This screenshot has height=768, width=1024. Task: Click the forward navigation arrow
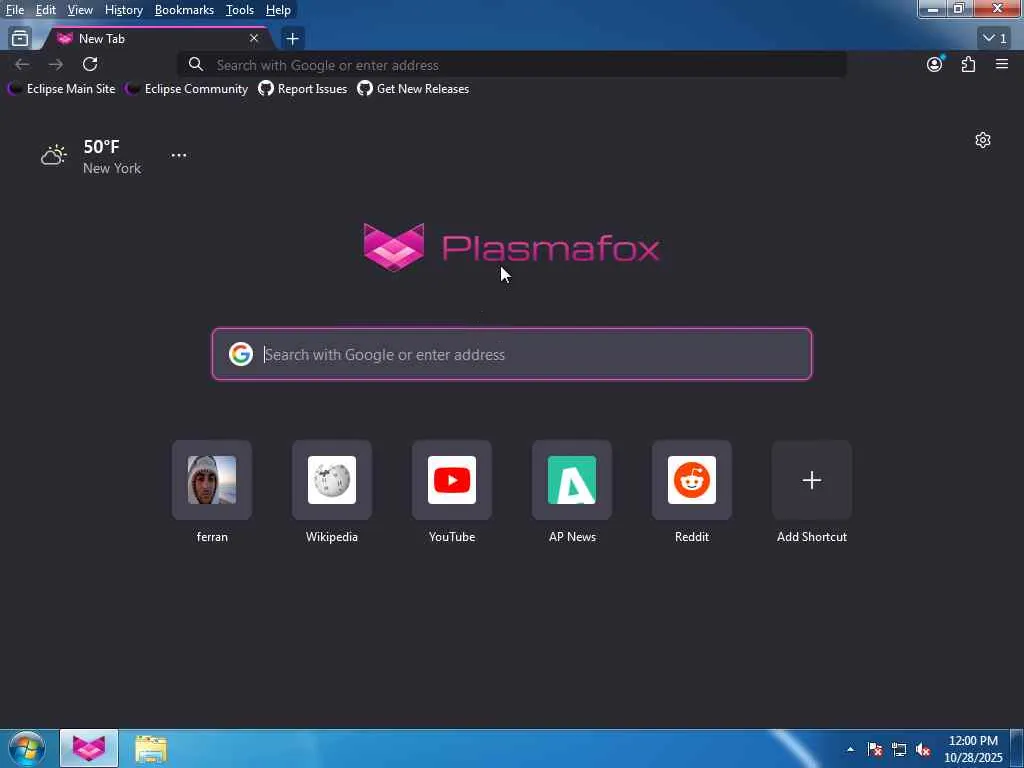(x=56, y=64)
